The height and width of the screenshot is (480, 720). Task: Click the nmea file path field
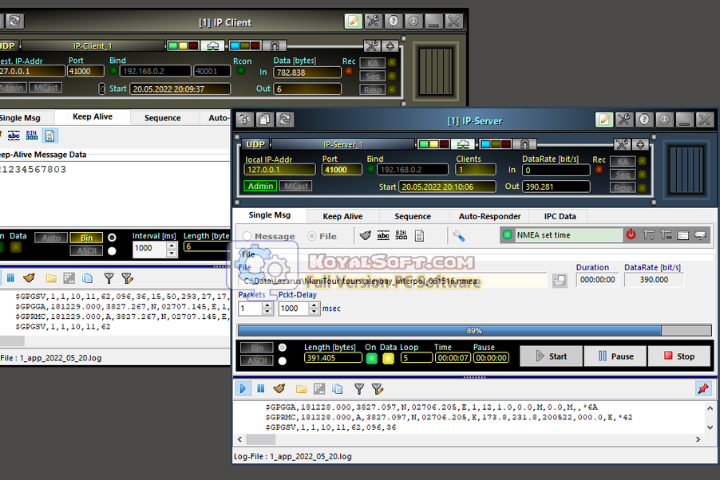(393, 281)
